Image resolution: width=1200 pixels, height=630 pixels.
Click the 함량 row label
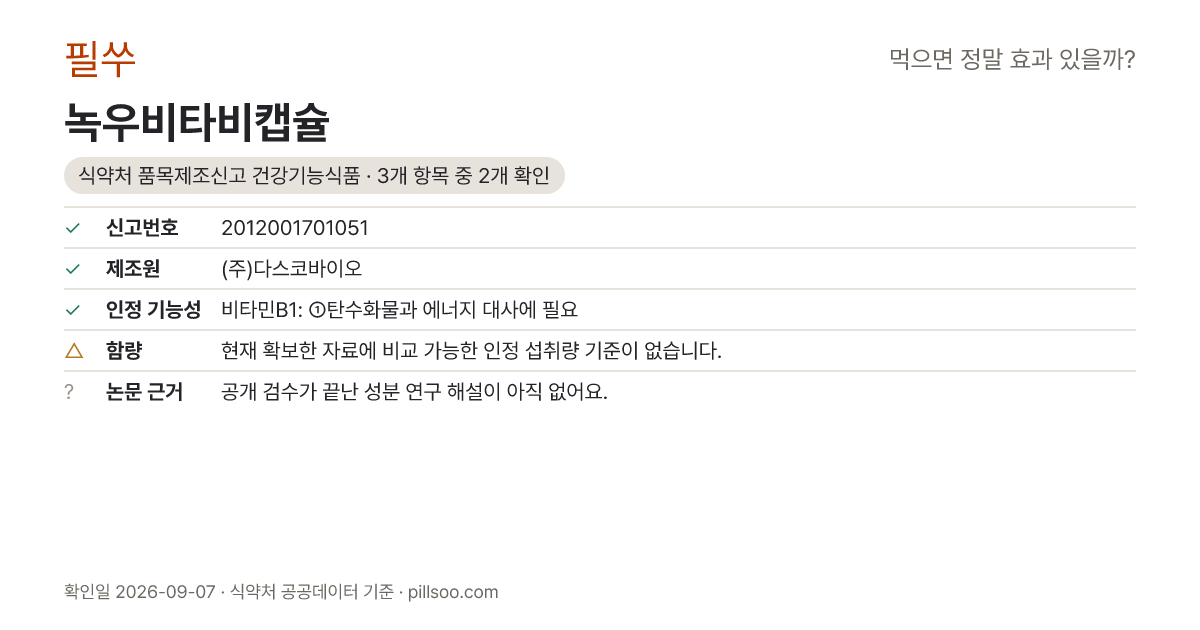click(x=124, y=351)
